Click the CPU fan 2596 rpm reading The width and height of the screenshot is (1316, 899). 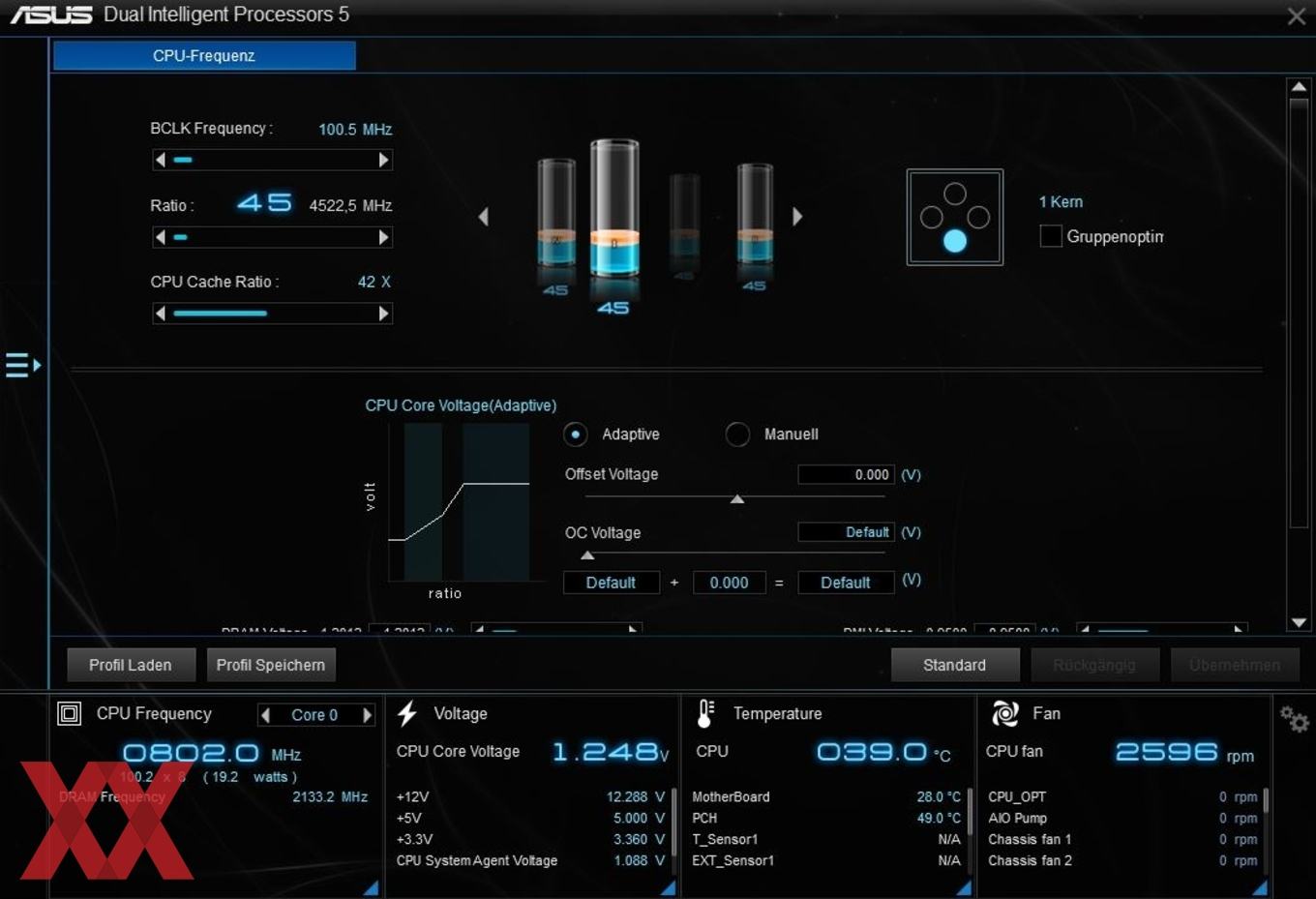pyautogui.click(x=1184, y=752)
